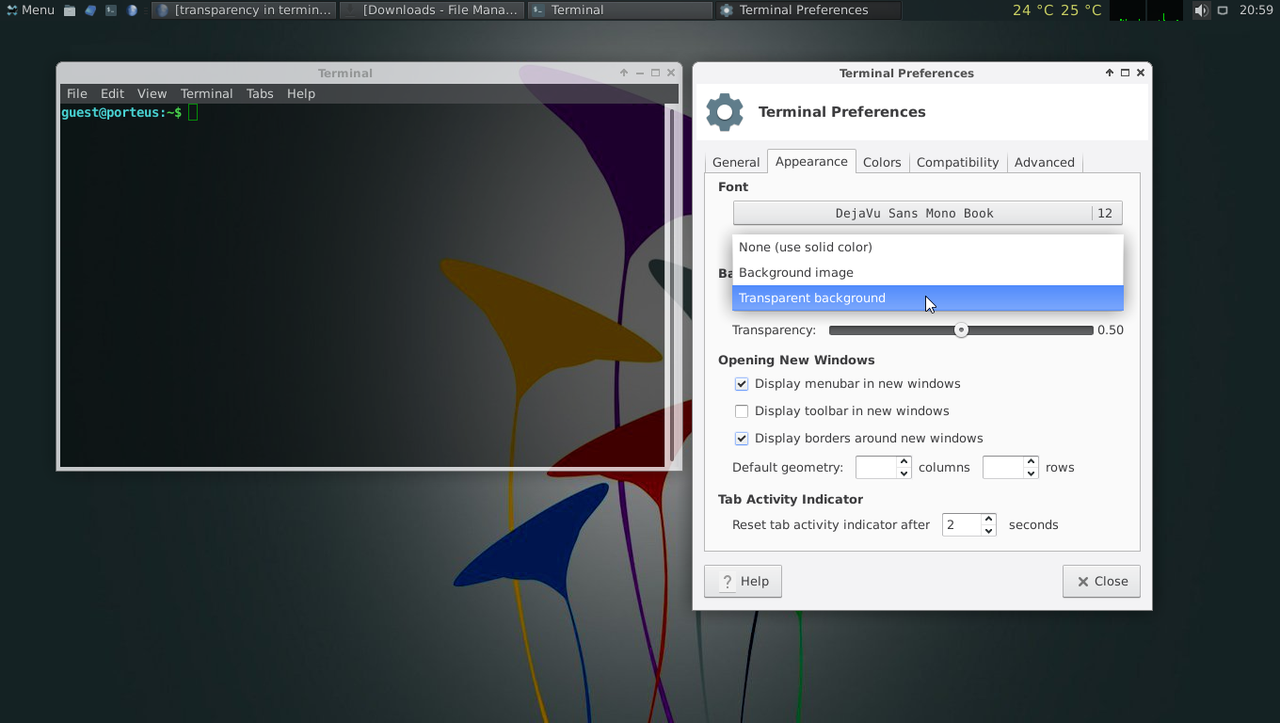
Task: Click the blue eraser-shaped launcher icon
Action: (x=90, y=10)
